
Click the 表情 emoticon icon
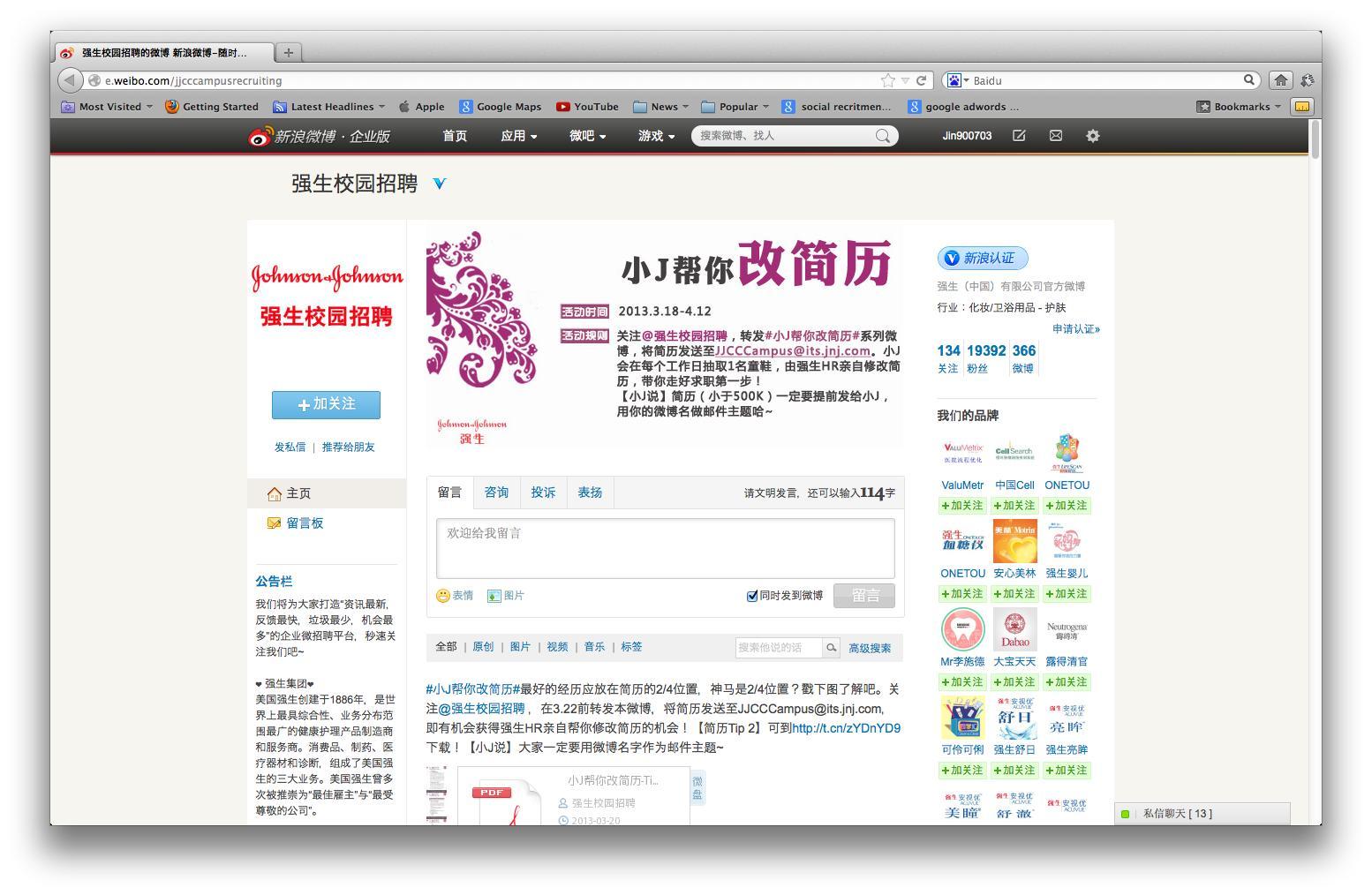tap(443, 596)
